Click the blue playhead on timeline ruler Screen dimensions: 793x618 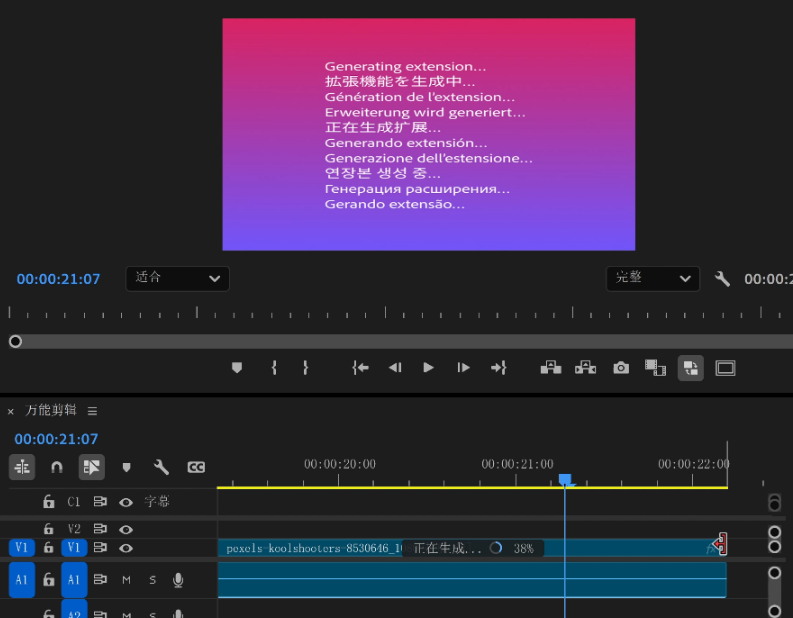565,481
